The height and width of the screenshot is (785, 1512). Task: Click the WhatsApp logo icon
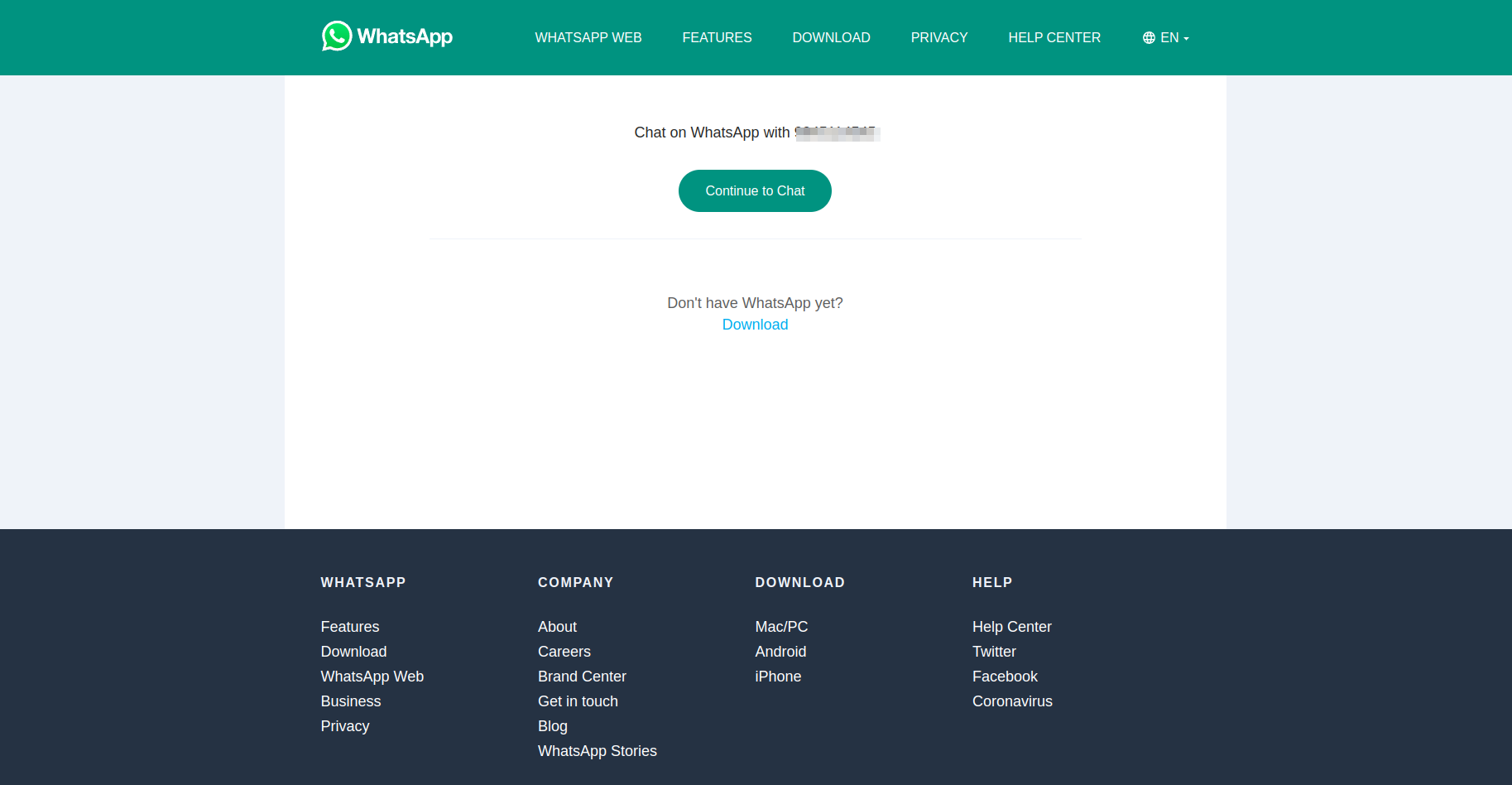pos(337,36)
